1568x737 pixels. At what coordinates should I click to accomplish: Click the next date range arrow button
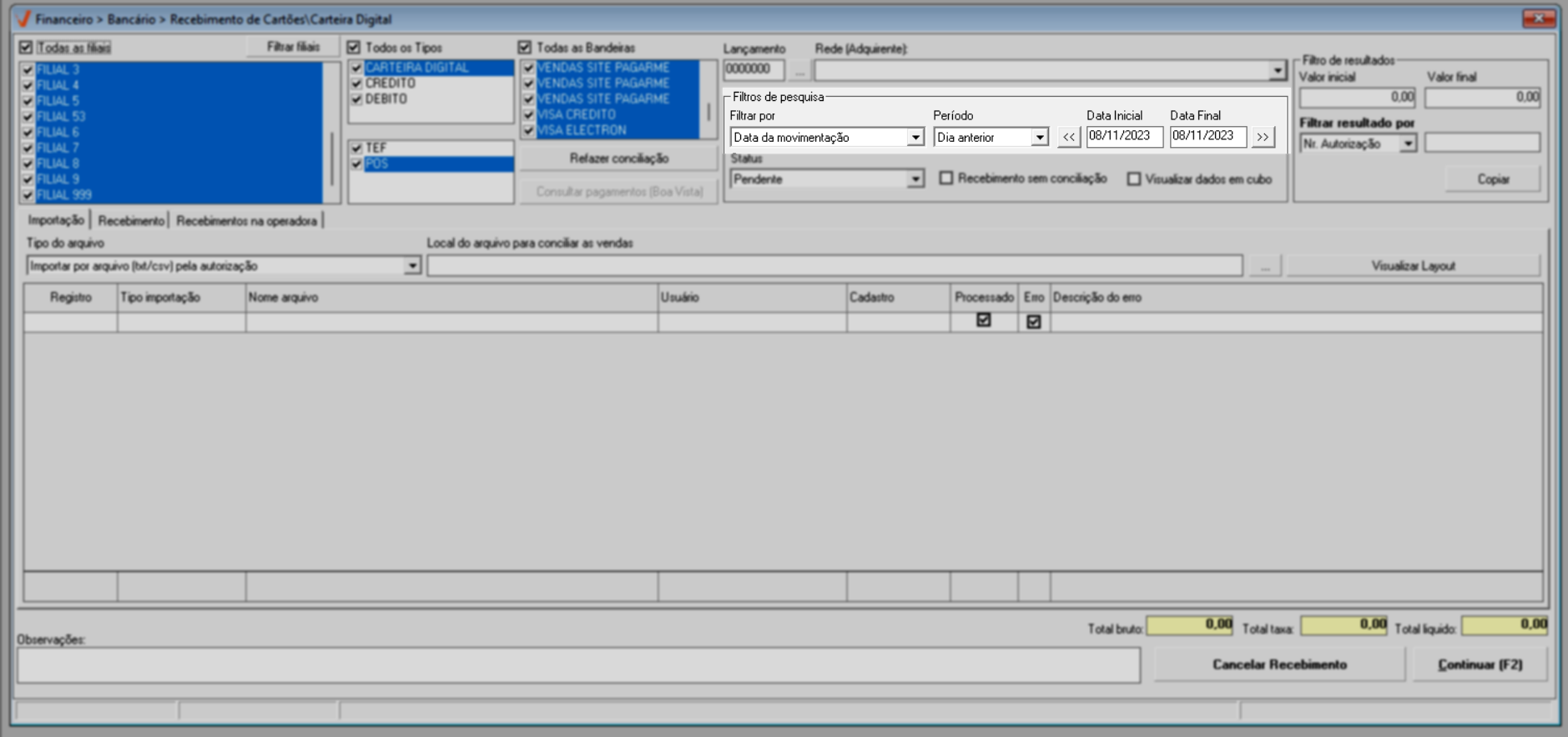[x=1263, y=137]
